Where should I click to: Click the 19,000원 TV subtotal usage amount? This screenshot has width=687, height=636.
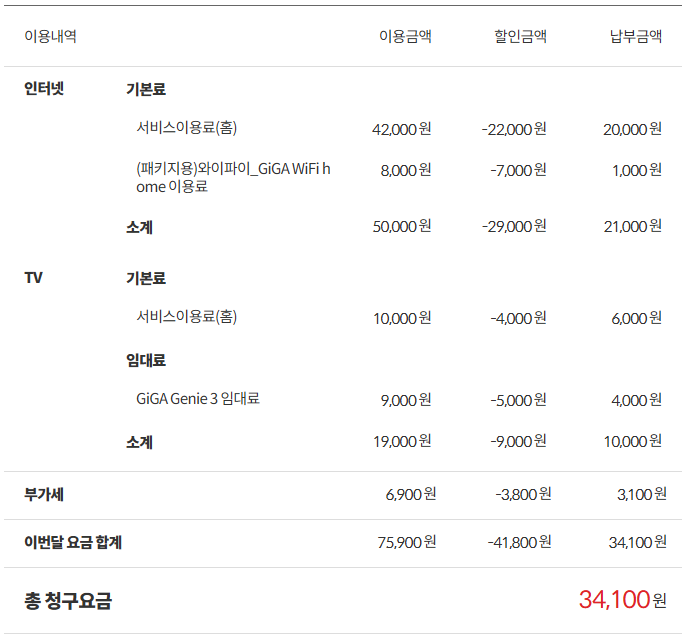[401, 441]
